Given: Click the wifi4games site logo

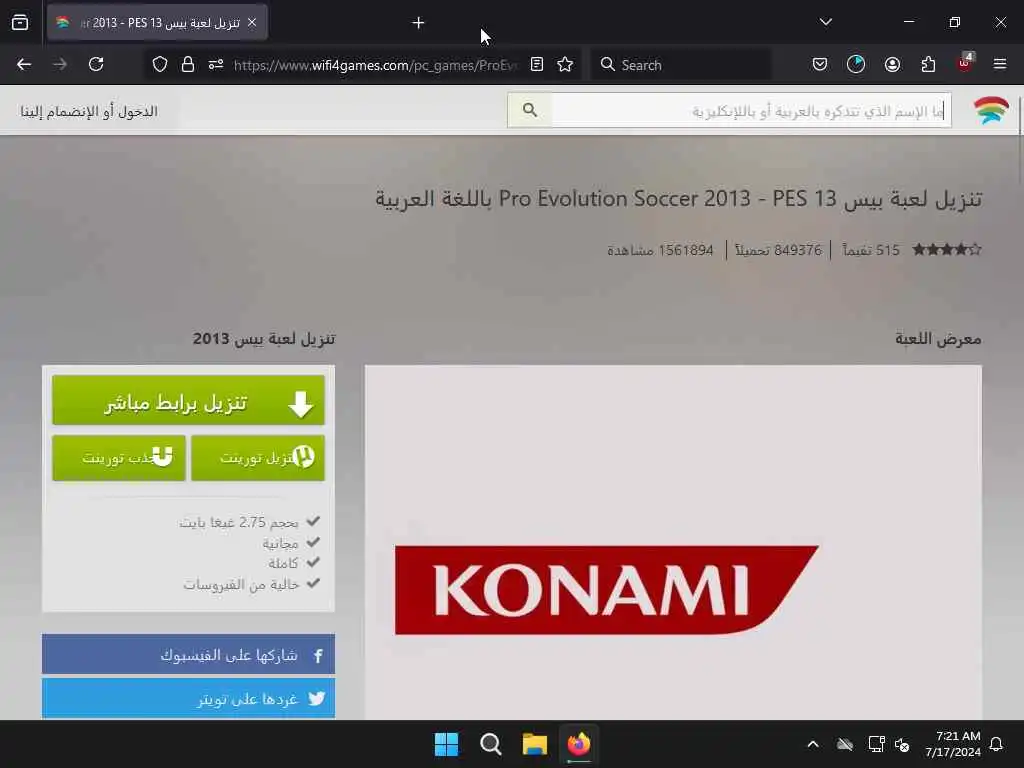Looking at the screenshot, I should (991, 111).
